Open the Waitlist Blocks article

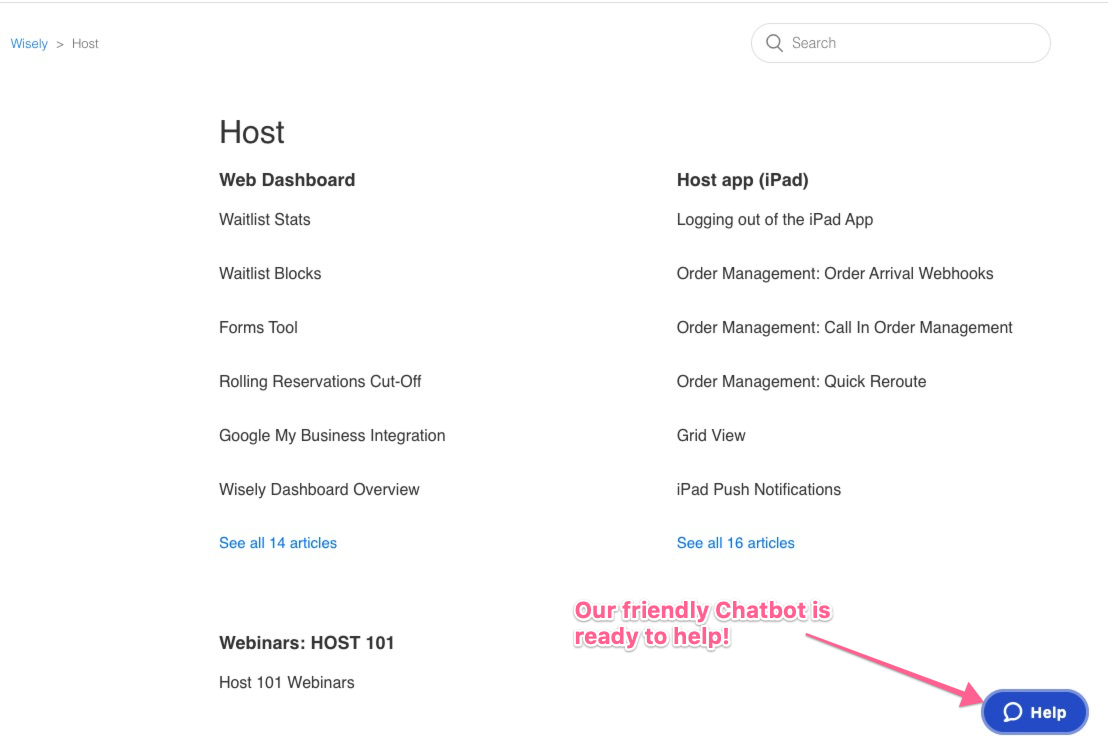(270, 273)
